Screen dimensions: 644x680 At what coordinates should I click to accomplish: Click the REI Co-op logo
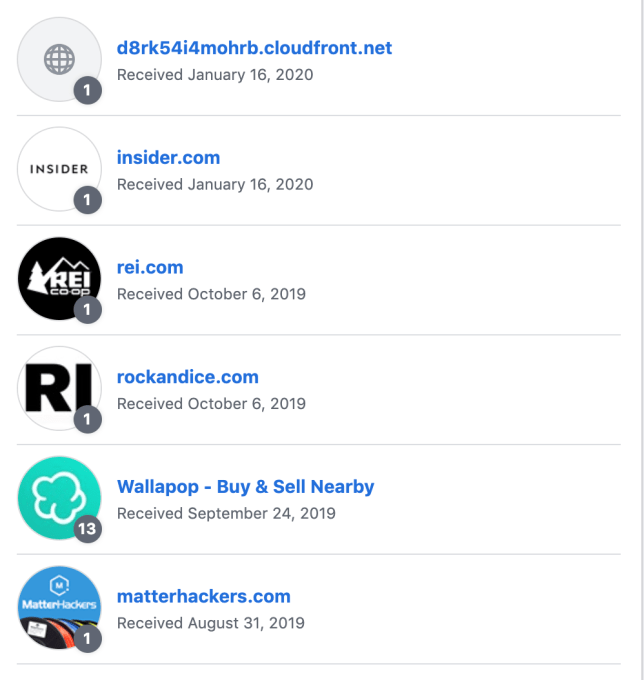coord(59,279)
